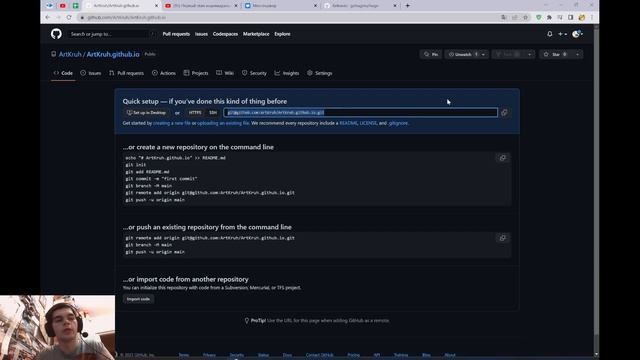Click Set up in Desktop
The image size is (640, 360).
click(x=146, y=113)
